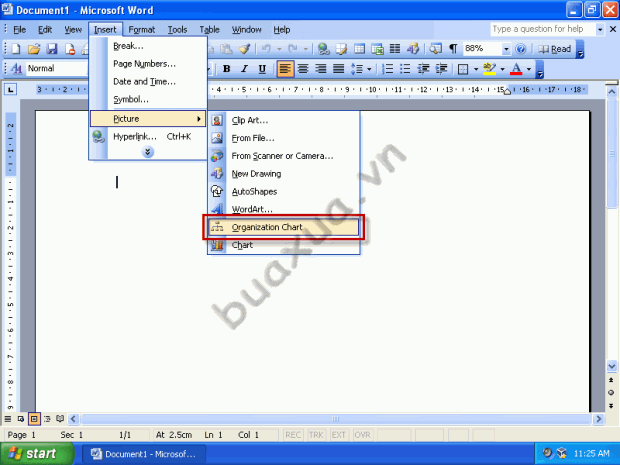Choose the WordArt icon entry
The image size is (620, 465).
click(217, 209)
